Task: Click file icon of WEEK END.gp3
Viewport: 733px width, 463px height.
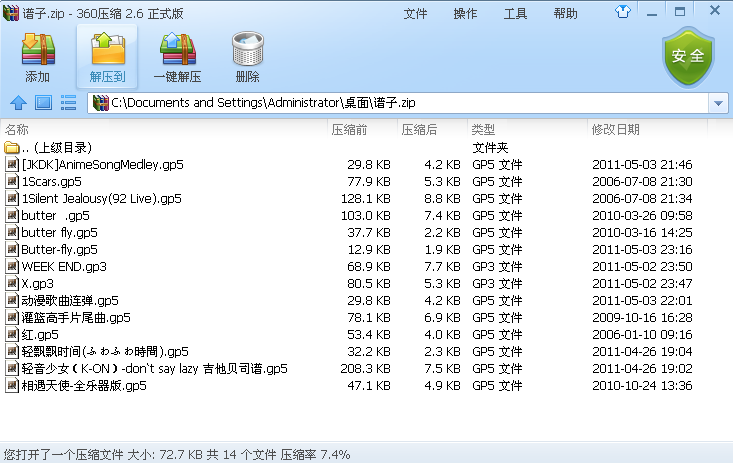Action: click(12, 267)
